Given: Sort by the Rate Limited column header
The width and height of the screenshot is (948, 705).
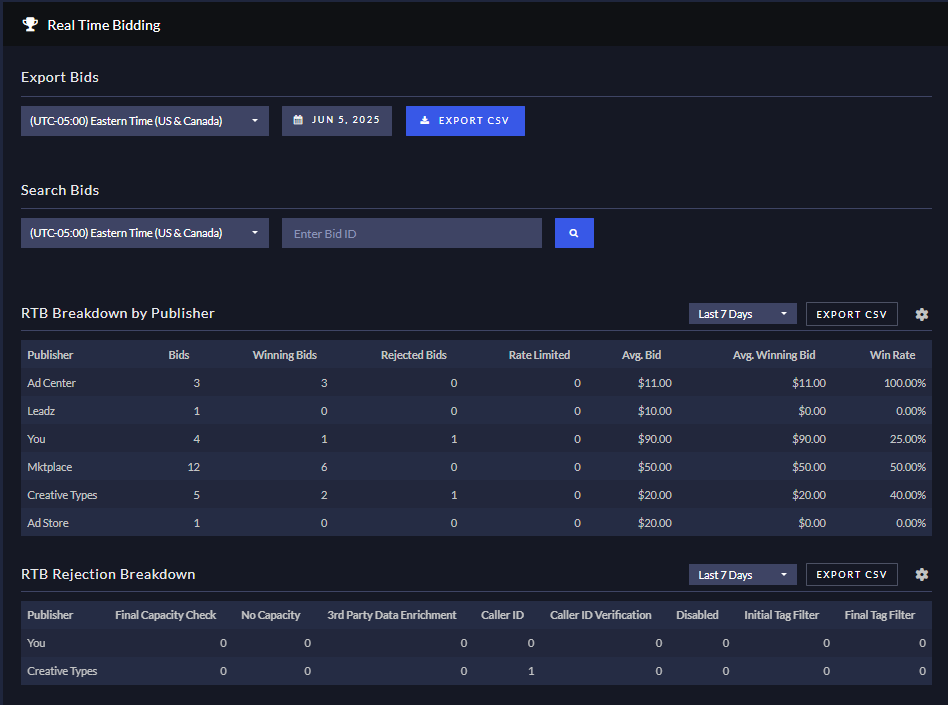Looking at the screenshot, I should [539, 355].
